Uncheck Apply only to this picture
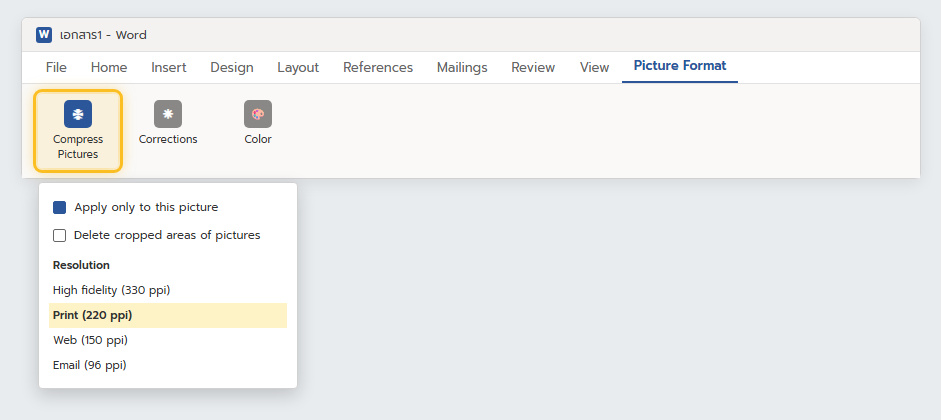 (x=59, y=208)
